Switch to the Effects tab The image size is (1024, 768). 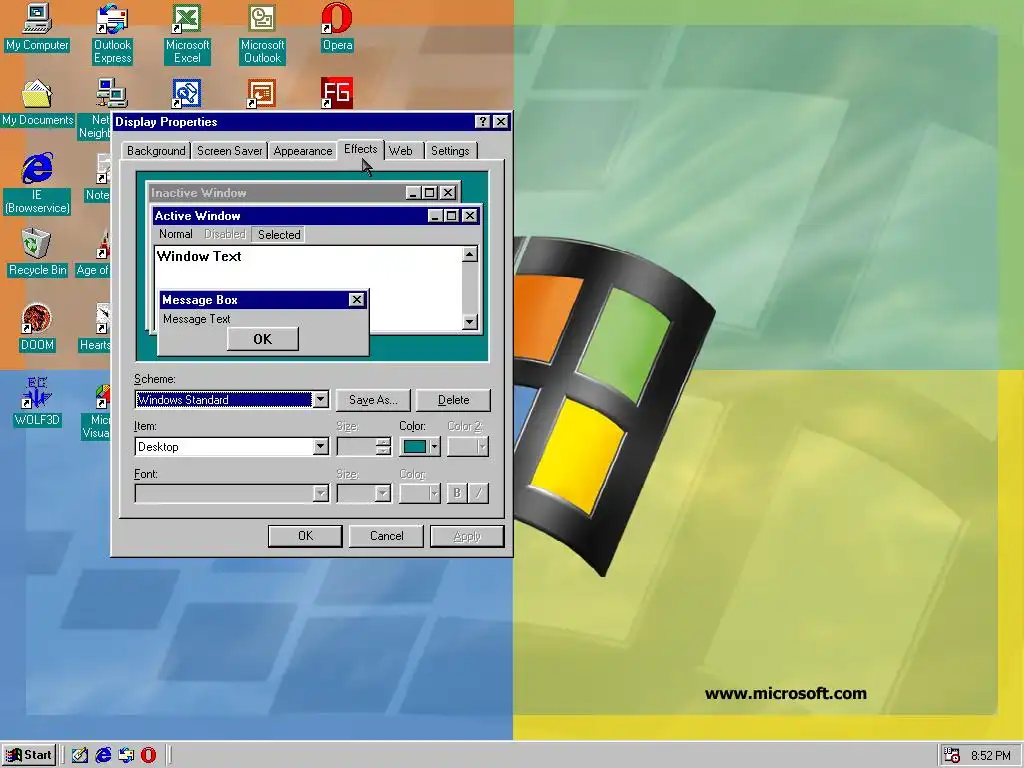point(360,149)
